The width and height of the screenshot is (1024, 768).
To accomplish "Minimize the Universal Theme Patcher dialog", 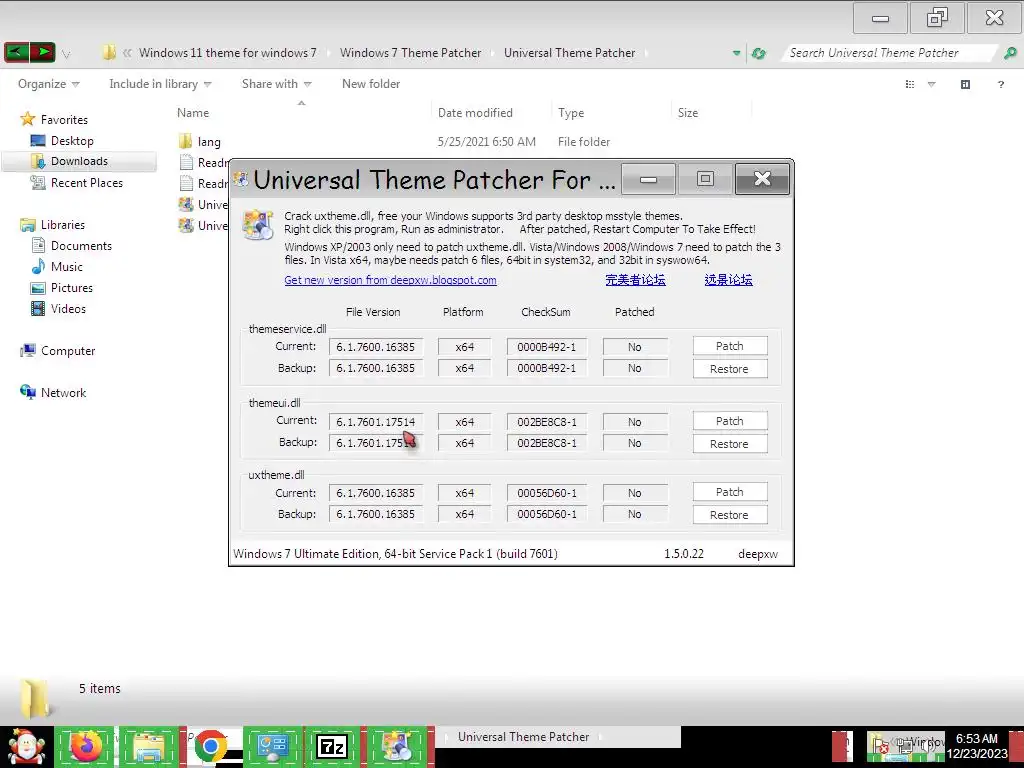I will 648,179.
